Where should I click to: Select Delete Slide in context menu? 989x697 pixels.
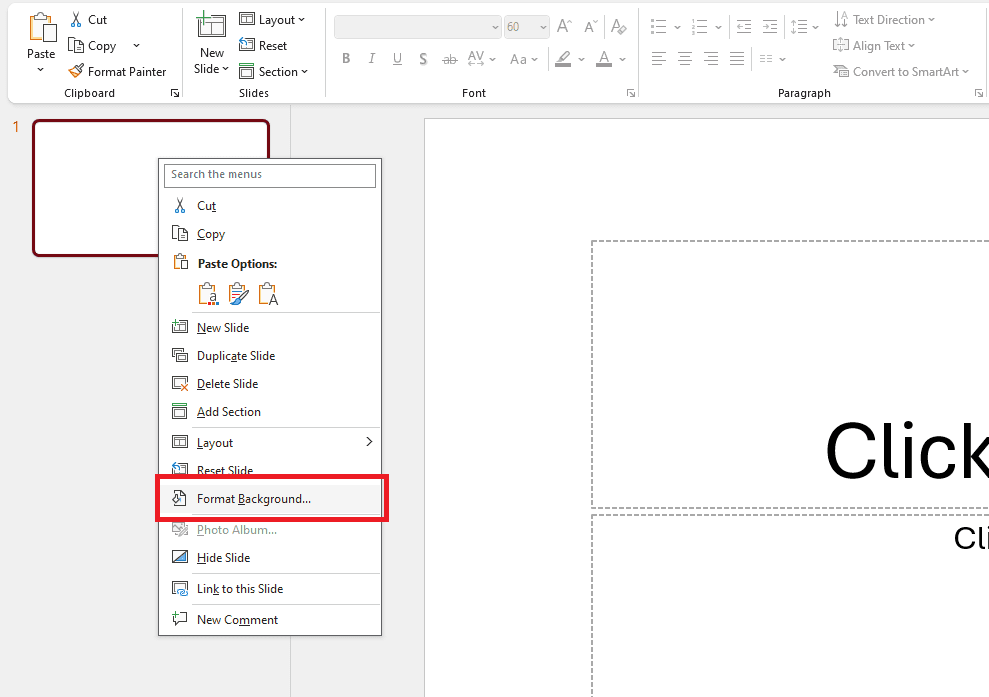tap(269, 384)
